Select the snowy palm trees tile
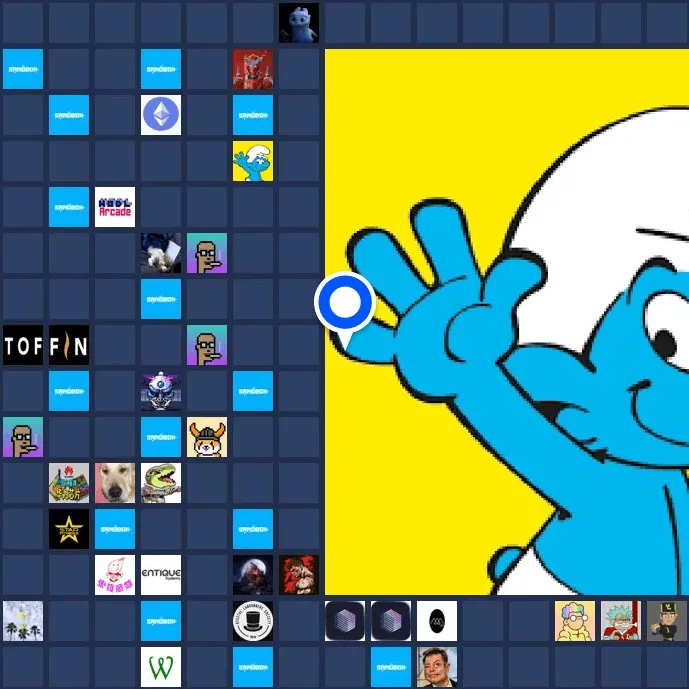Image resolution: width=689 pixels, height=689 pixels. pos(23,621)
